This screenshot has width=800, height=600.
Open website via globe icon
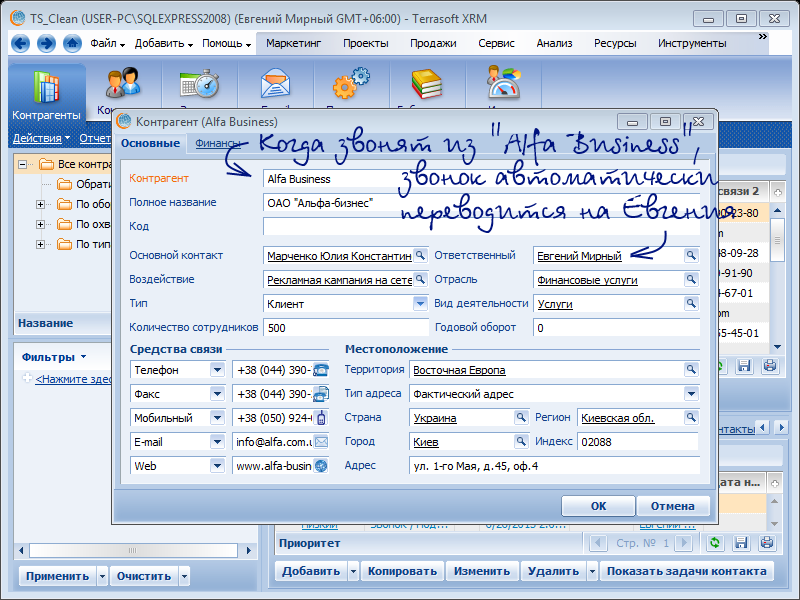[320, 465]
